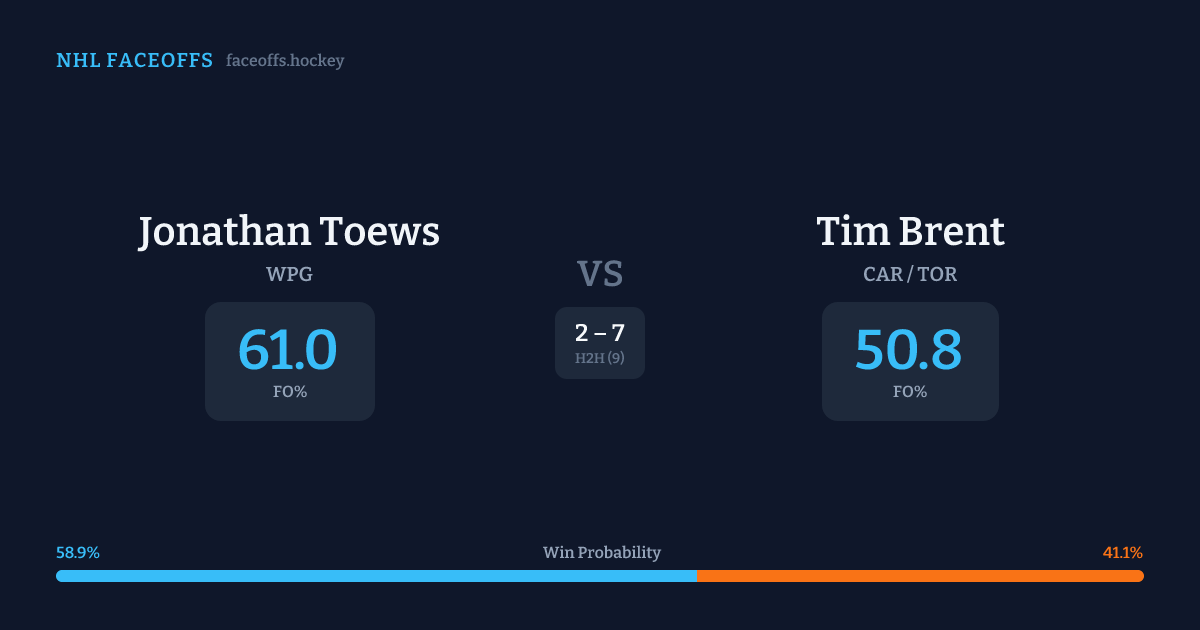Image resolution: width=1200 pixels, height=630 pixels.
Task: Click the WPG team label
Action: 289,274
